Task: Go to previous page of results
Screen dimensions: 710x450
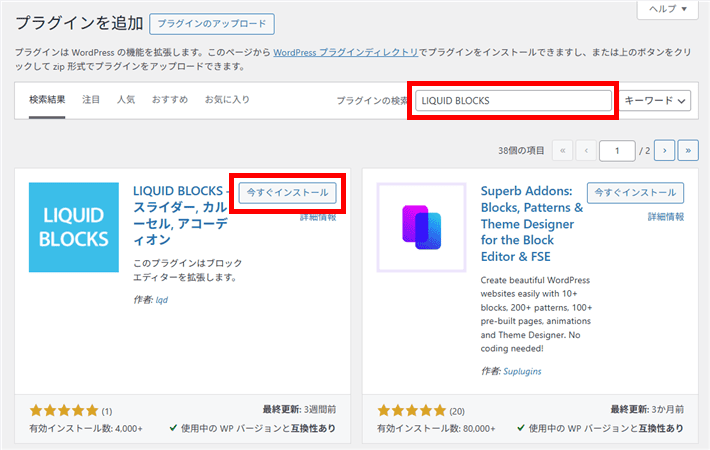Action: click(586, 151)
